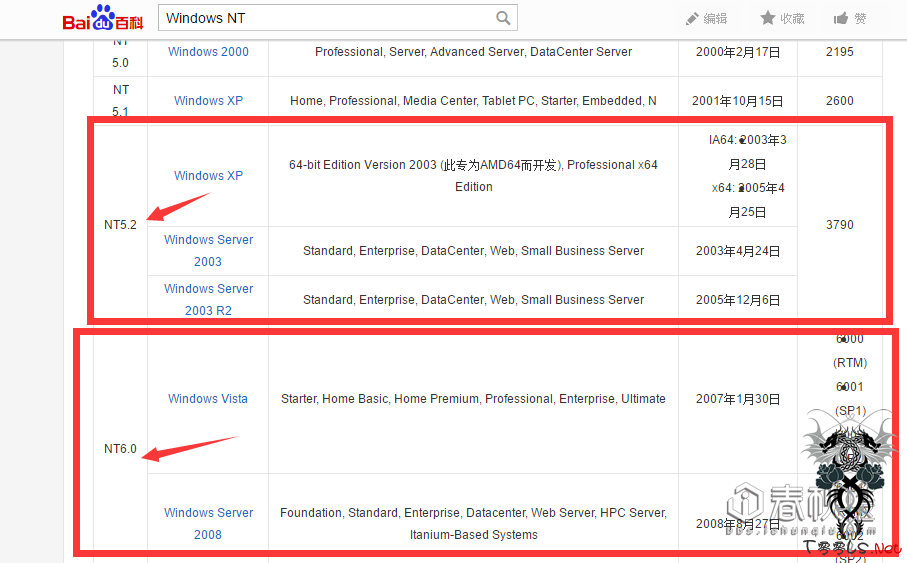This screenshot has height=563, width=907.
Task: Click the Windows Server 2003 R2 editions text
Action: pos(473,300)
